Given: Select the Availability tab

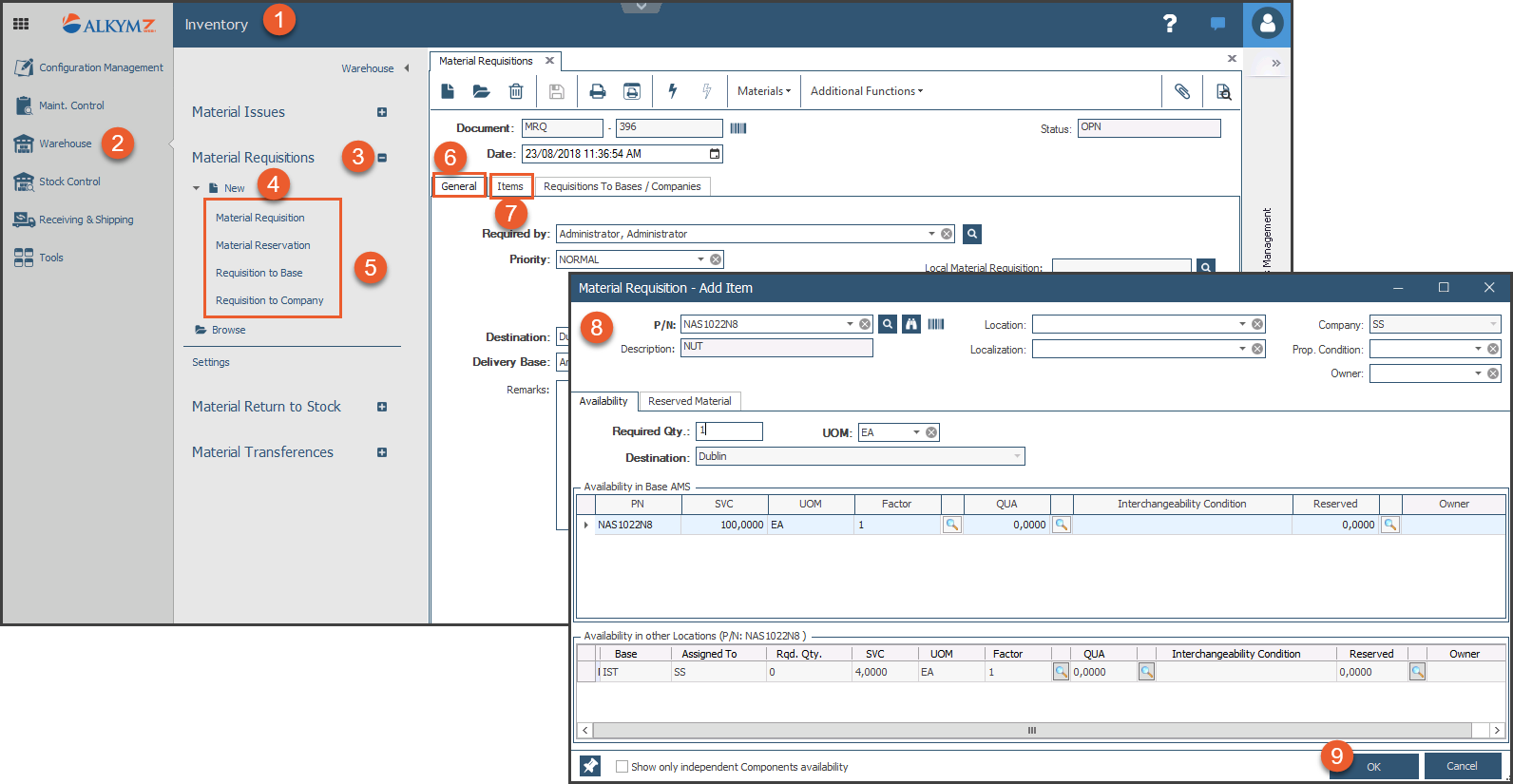Looking at the screenshot, I should (603, 401).
